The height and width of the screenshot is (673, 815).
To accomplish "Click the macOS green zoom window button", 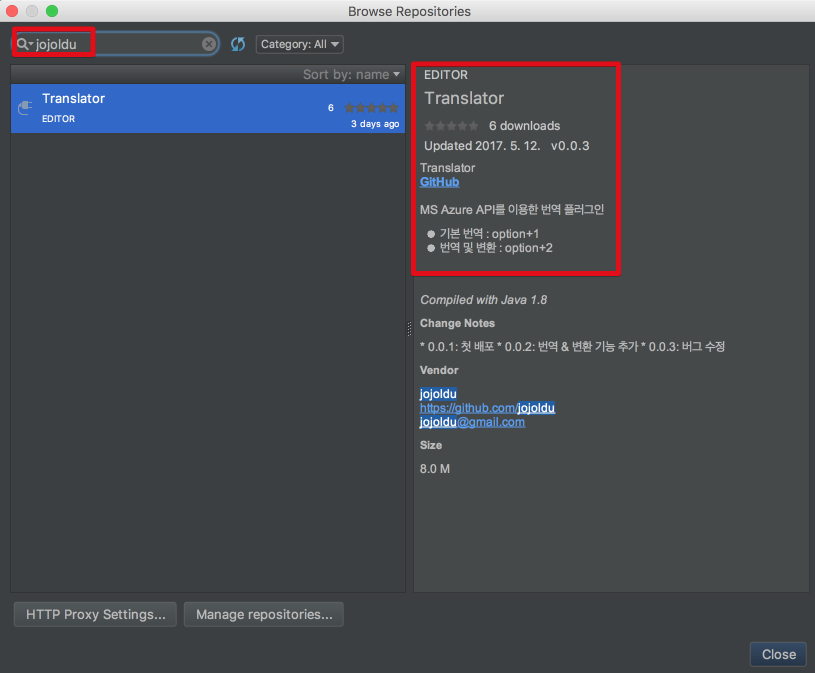I will [x=51, y=11].
